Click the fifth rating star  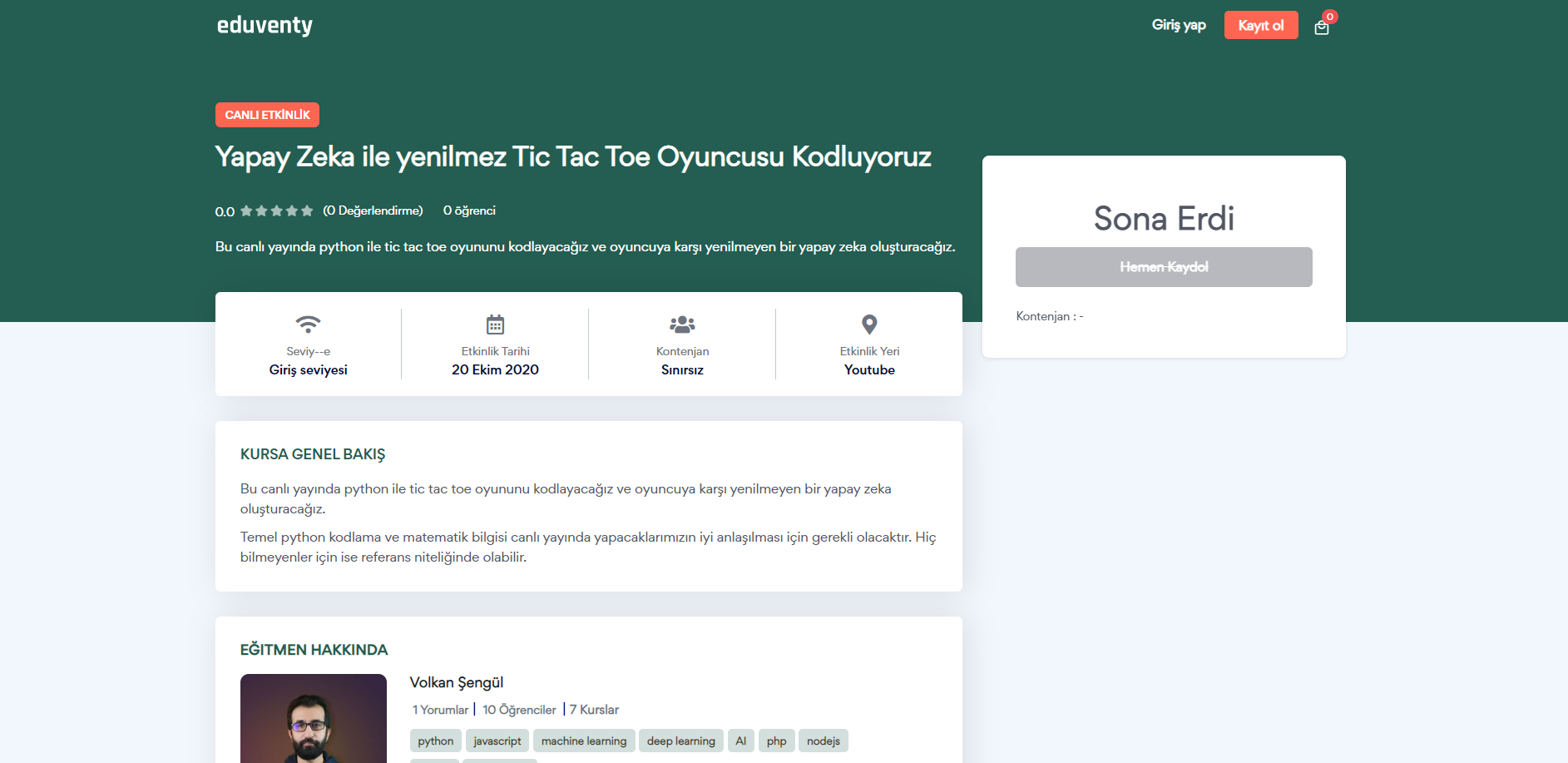(x=307, y=211)
